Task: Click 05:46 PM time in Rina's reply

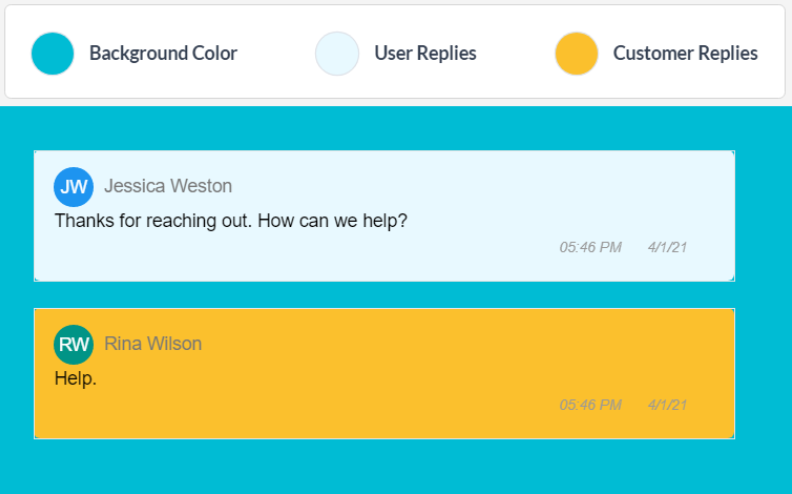Action: (590, 405)
